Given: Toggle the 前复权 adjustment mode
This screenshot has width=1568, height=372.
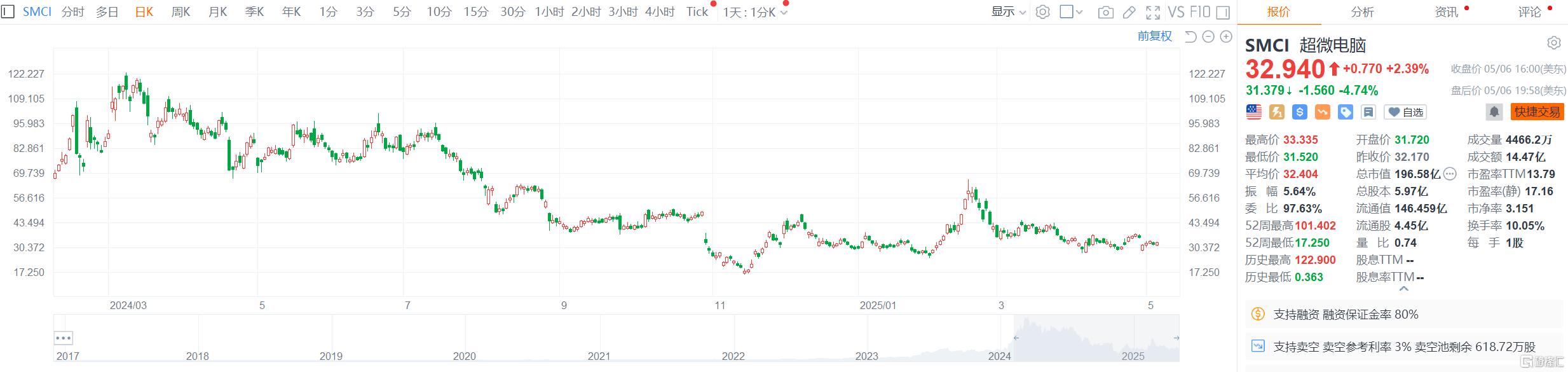Looking at the screenshot, I should click(x=1155, y=36).
